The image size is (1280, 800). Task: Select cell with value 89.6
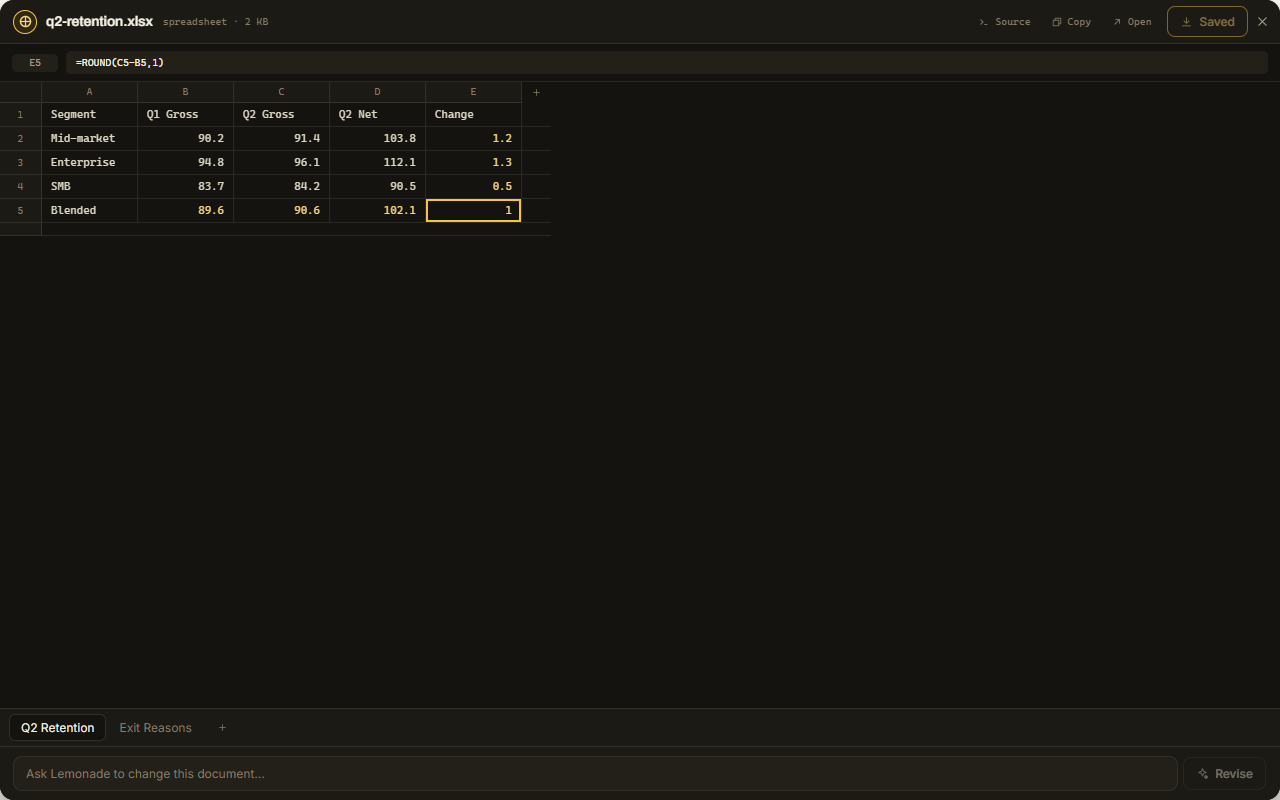(185, 210)
